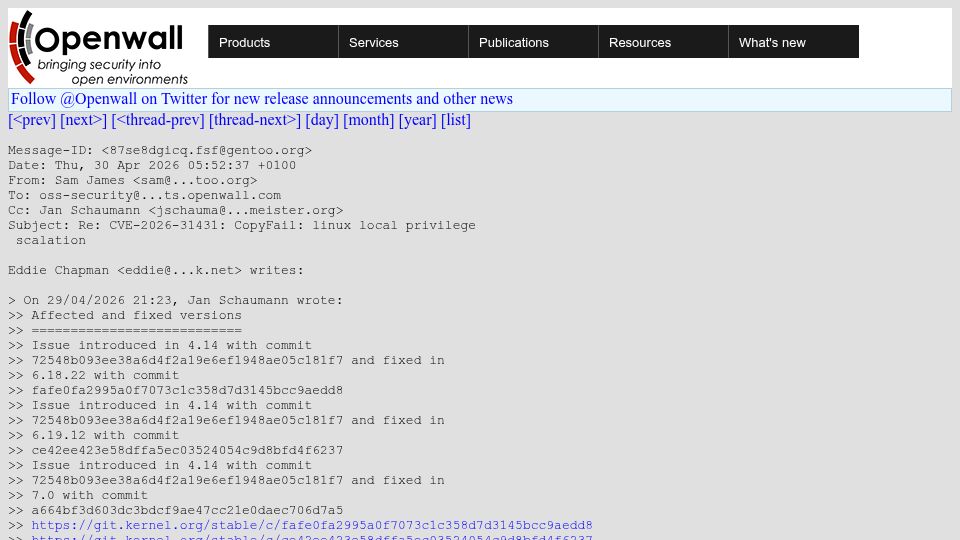Viewport: 960px width, 540px height.
Task: Click commit hash ce42ee423e58dffa5ec03524054c9d8bfd4f6237
Action: coord(187,450)
